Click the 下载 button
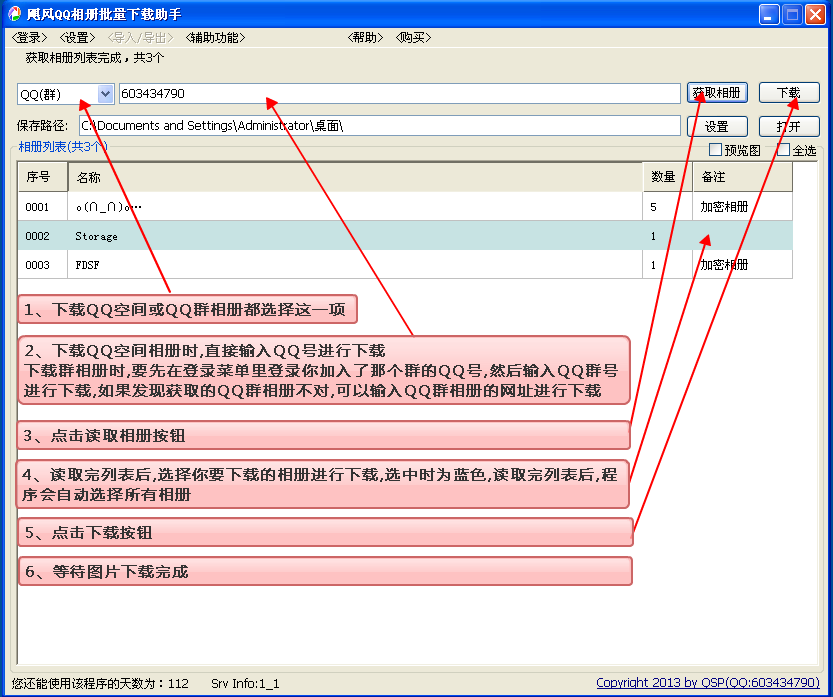The width and height of the screenshot is (833, 697). (x=789, y=93)
